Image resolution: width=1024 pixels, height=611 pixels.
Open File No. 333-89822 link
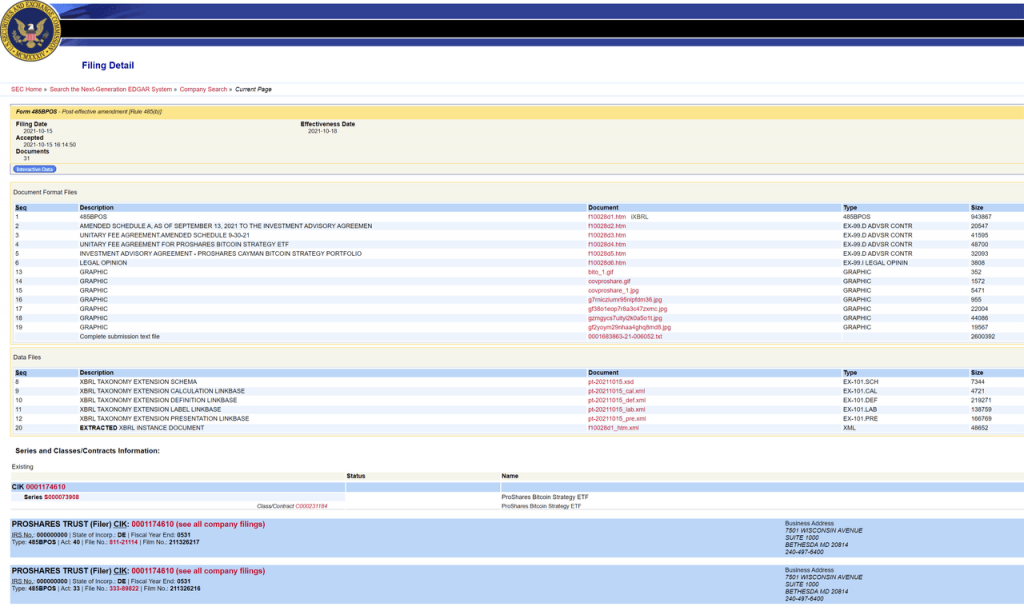coord(124,589)
